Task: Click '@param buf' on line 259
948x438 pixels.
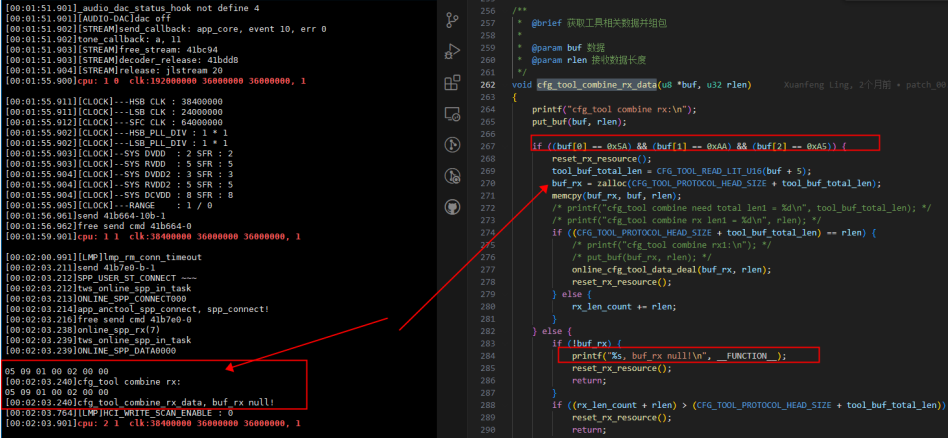Action: tap(557, 48)
